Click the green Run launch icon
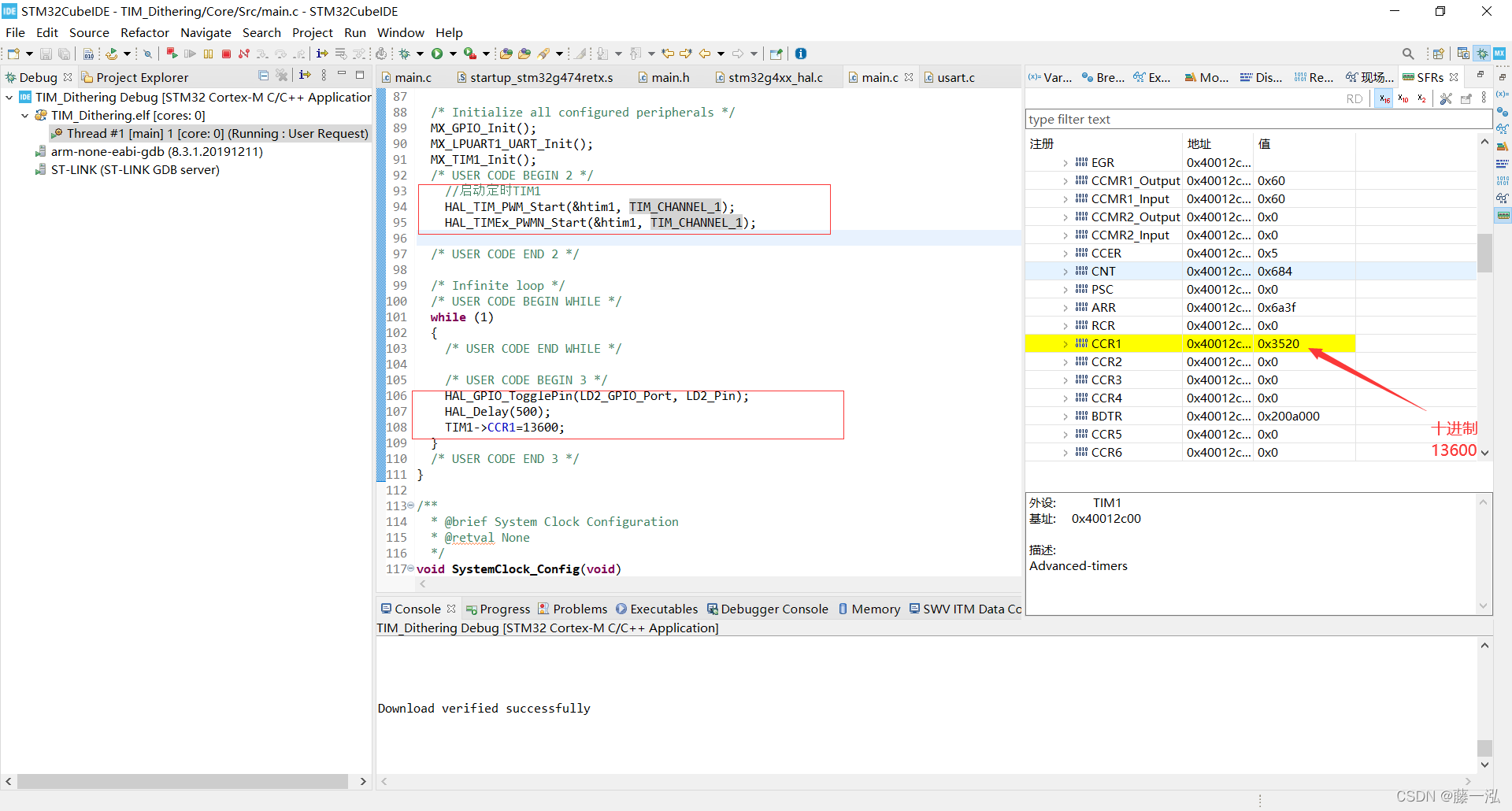Image resolution: width=1512 pixels, height=811 pixels. click(x=437, y=54)
